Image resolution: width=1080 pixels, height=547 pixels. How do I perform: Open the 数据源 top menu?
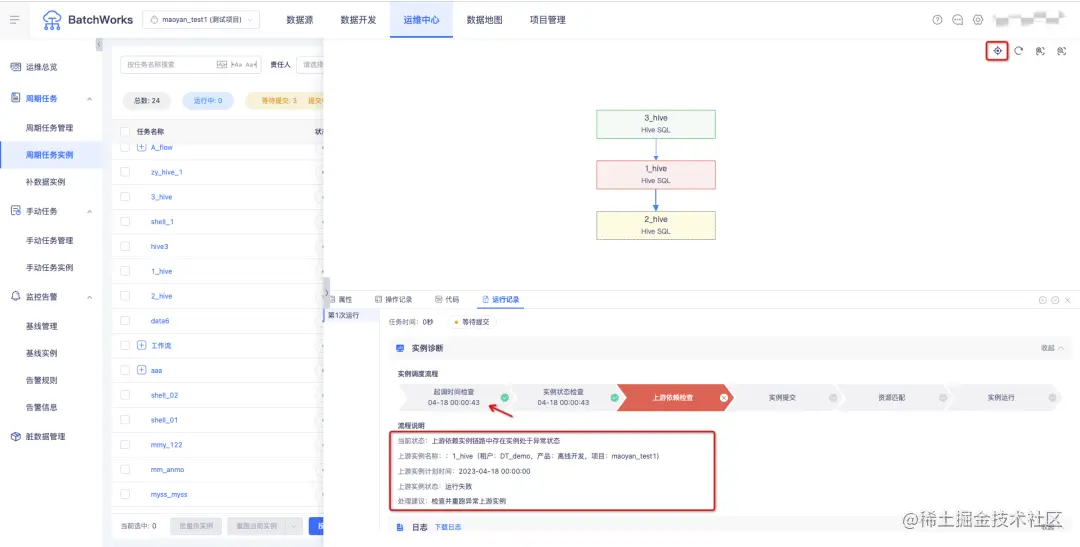click(x=300, y=20)
